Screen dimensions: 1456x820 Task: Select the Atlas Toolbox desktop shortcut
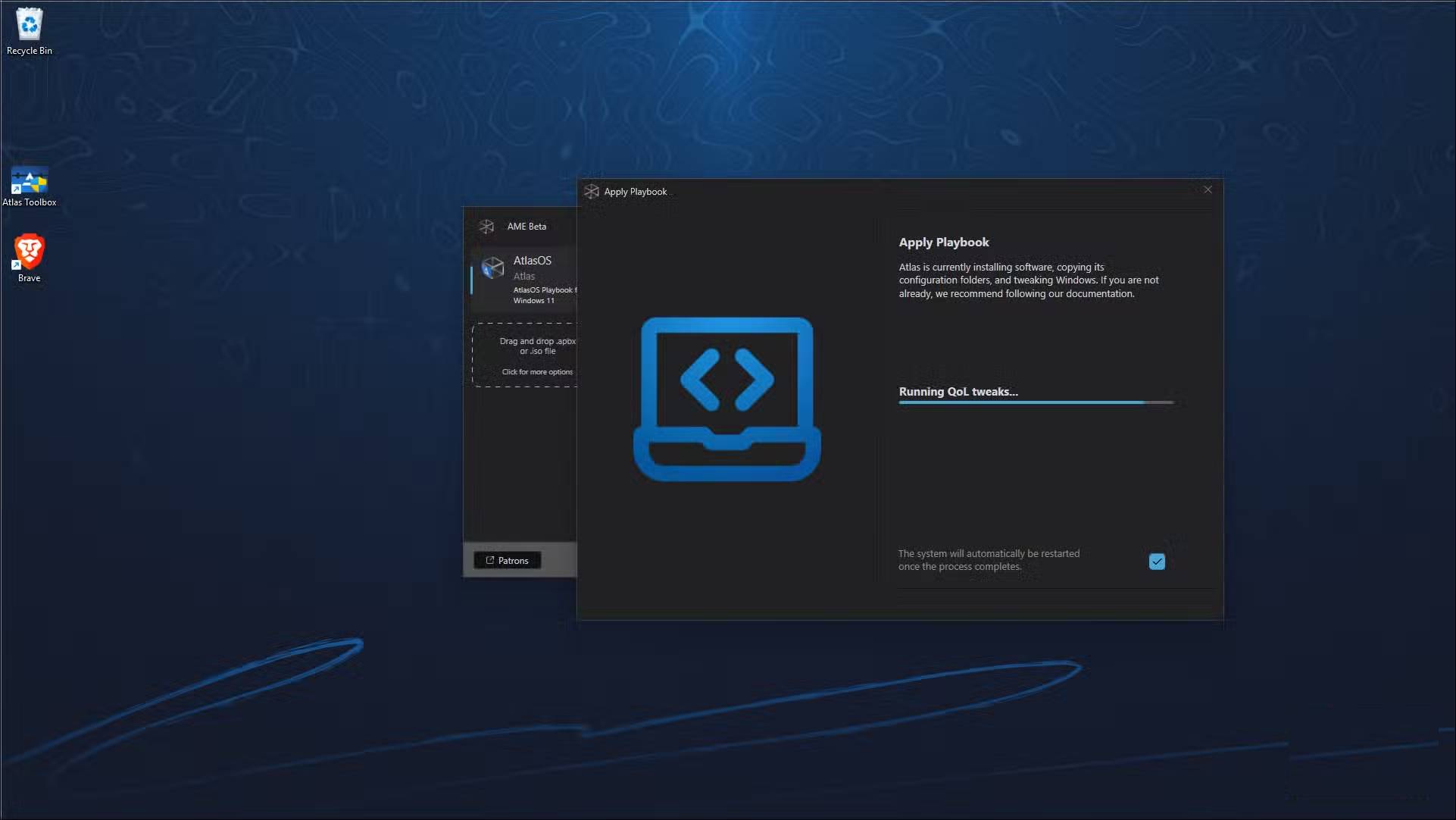tap(29, 182)
